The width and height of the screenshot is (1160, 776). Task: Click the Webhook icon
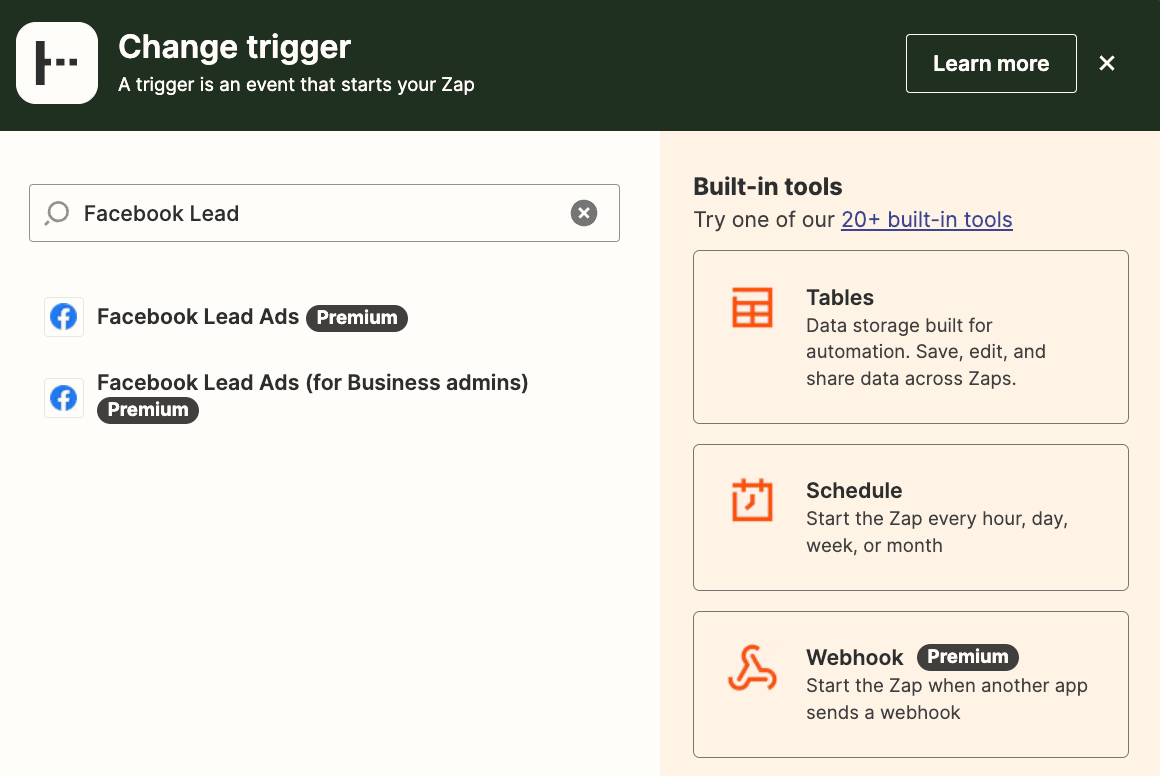pos(752,668)
